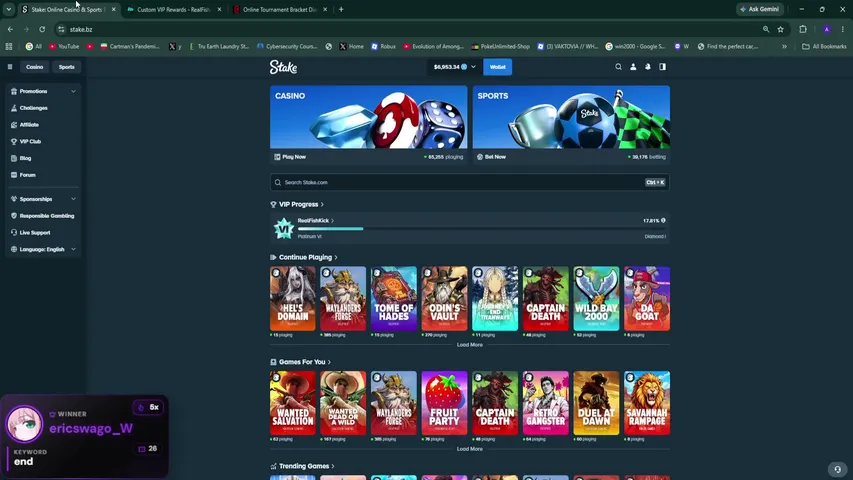This screenshot has width=853, height=480.
Task: Open Games For You section link
Action: [x=301, y=362]
